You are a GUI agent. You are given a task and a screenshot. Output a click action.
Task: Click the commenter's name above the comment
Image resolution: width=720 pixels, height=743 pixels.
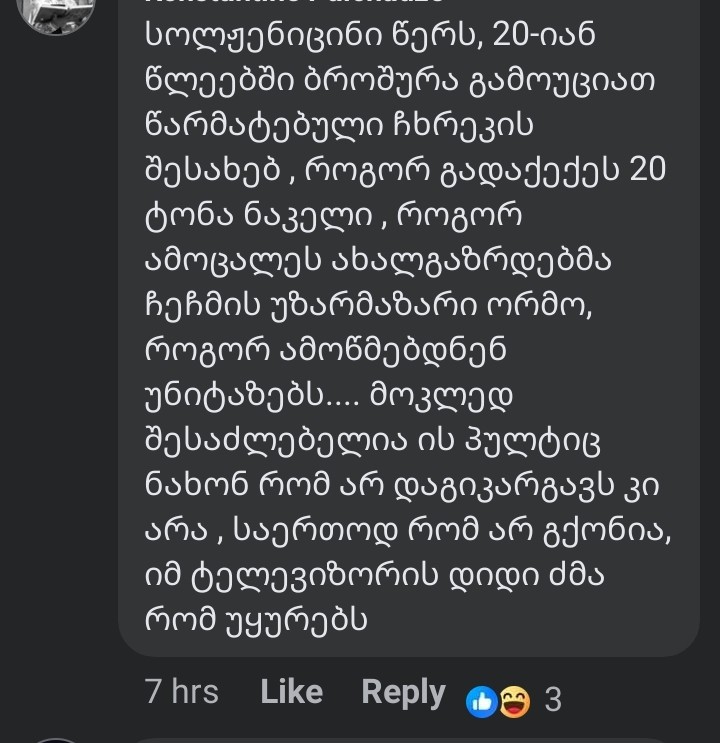[x=300, y=4]
